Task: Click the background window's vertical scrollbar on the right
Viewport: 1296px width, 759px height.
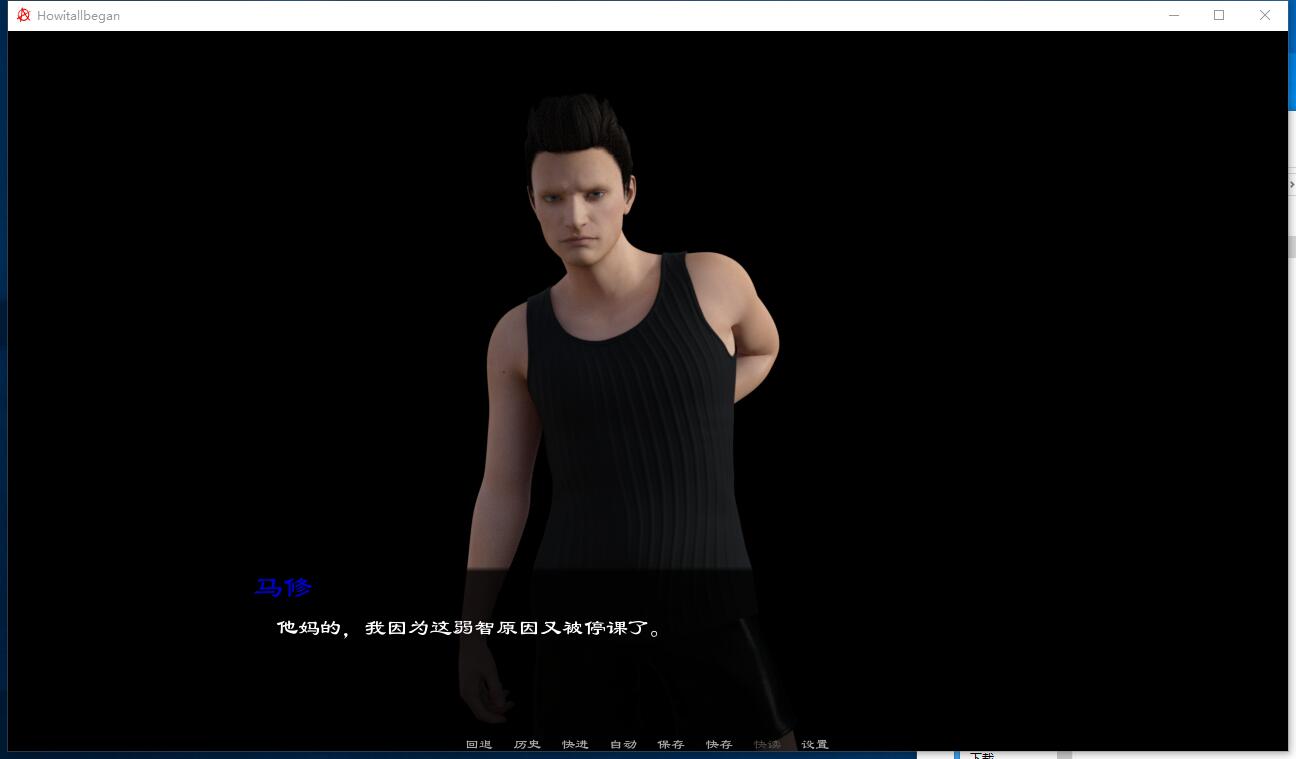Action: [x=1292, y=246]
